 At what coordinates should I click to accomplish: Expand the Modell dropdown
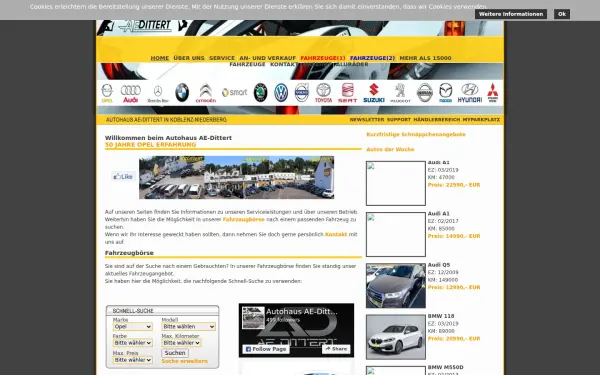[x=188, y=327]
